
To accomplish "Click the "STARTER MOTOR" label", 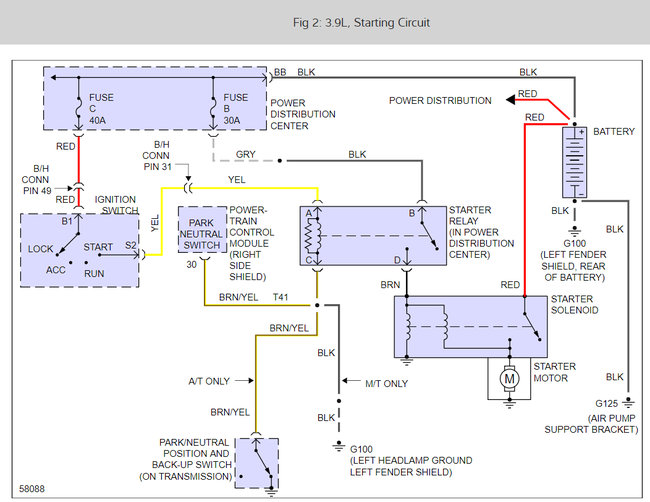I will tap(554, 372).
